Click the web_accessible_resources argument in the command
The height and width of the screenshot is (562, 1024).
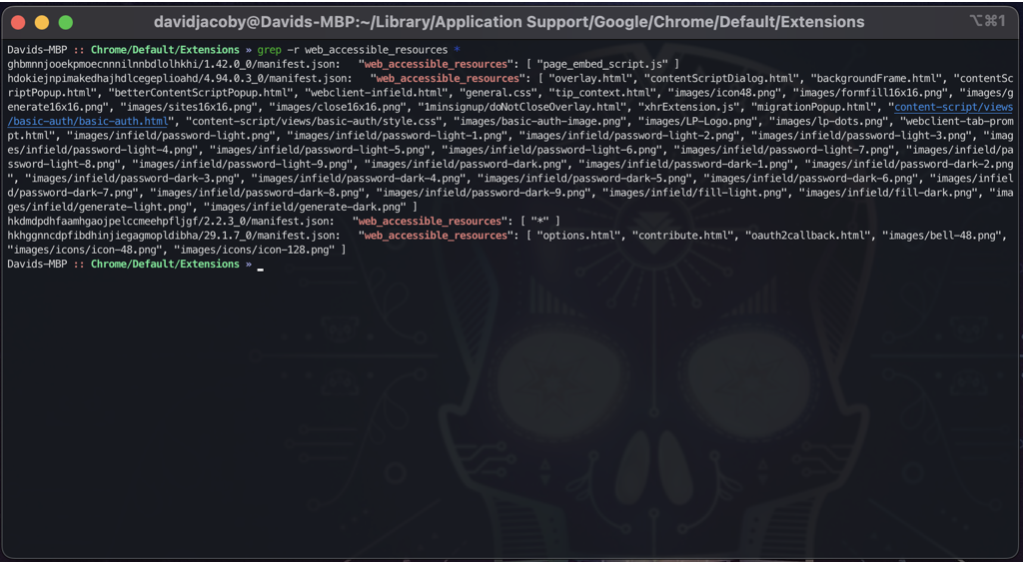click(376, 50)
